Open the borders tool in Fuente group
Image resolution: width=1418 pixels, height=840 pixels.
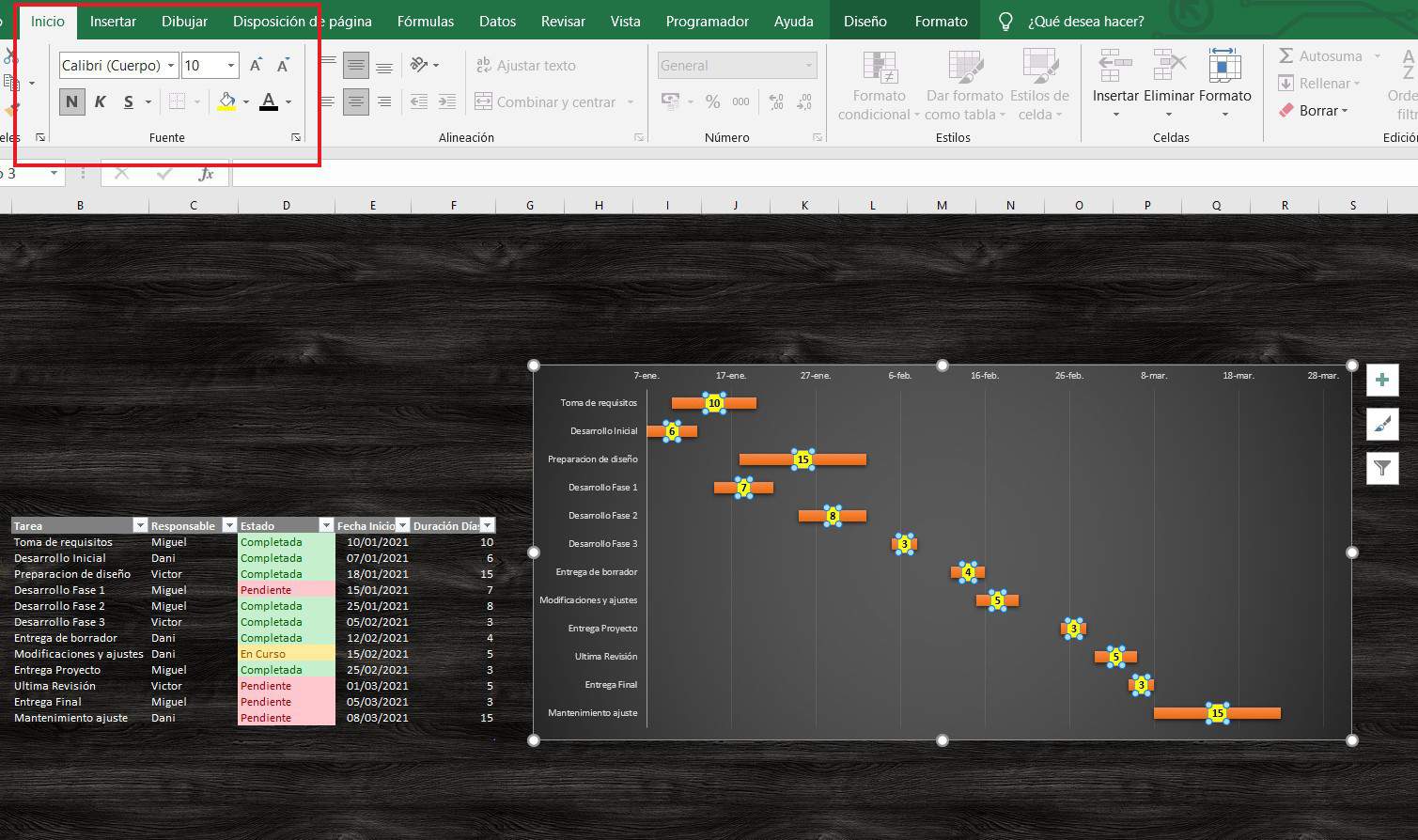point(177,101)
